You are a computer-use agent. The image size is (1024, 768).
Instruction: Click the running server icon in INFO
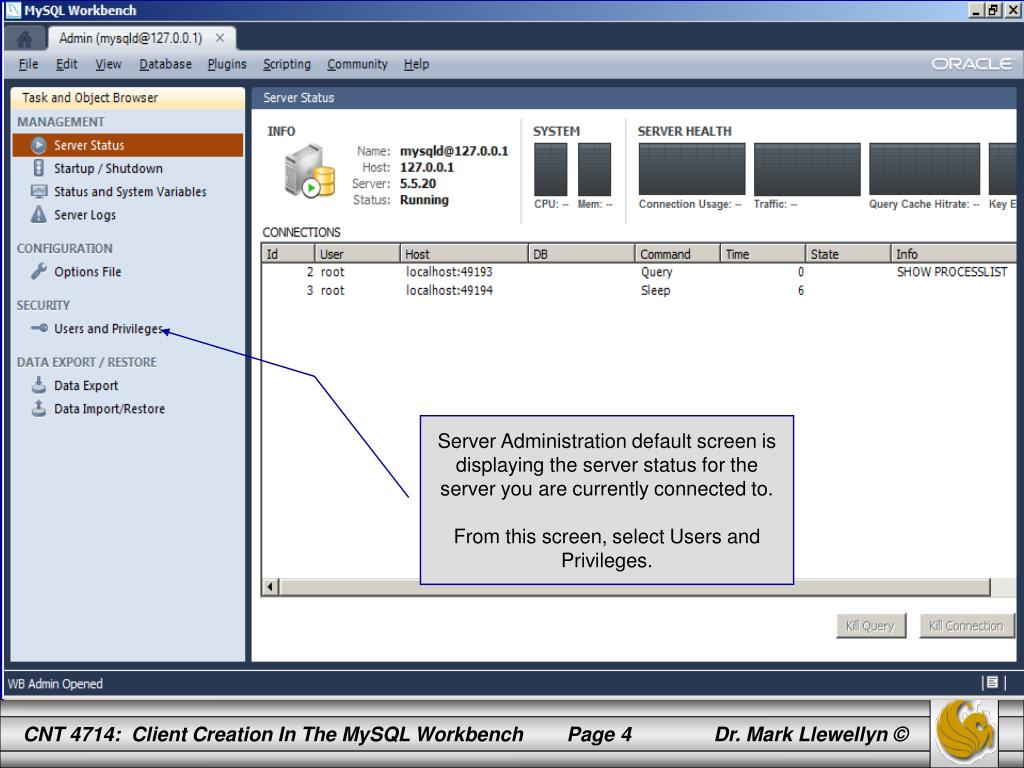click(310, 171)
